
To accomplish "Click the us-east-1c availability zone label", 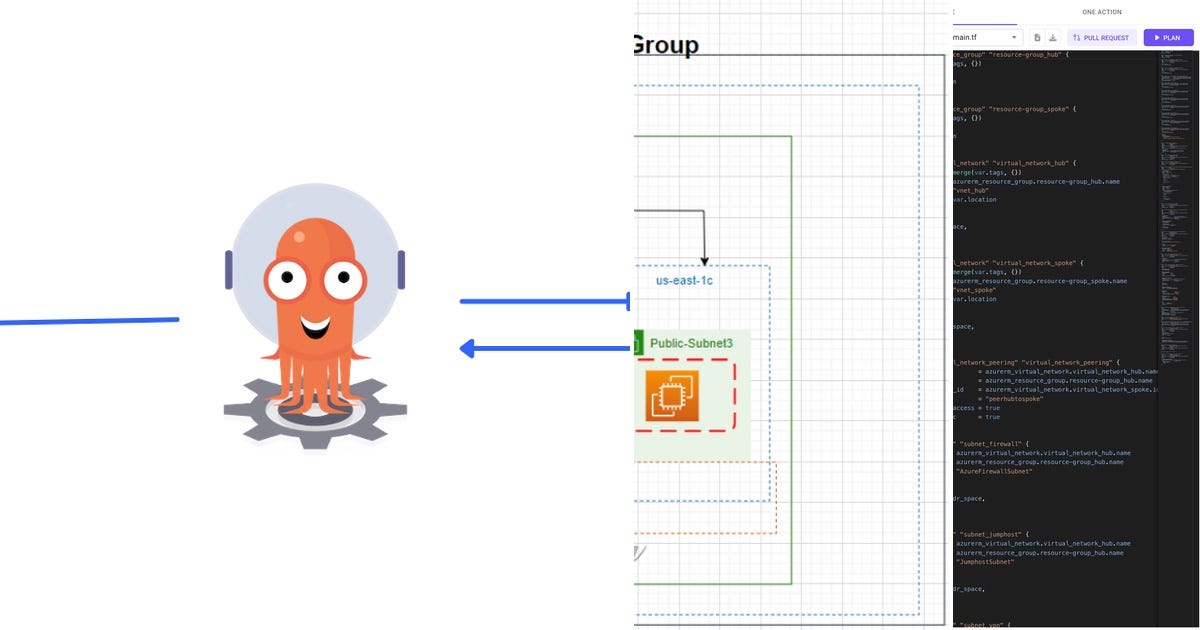I will coord(684,281).
